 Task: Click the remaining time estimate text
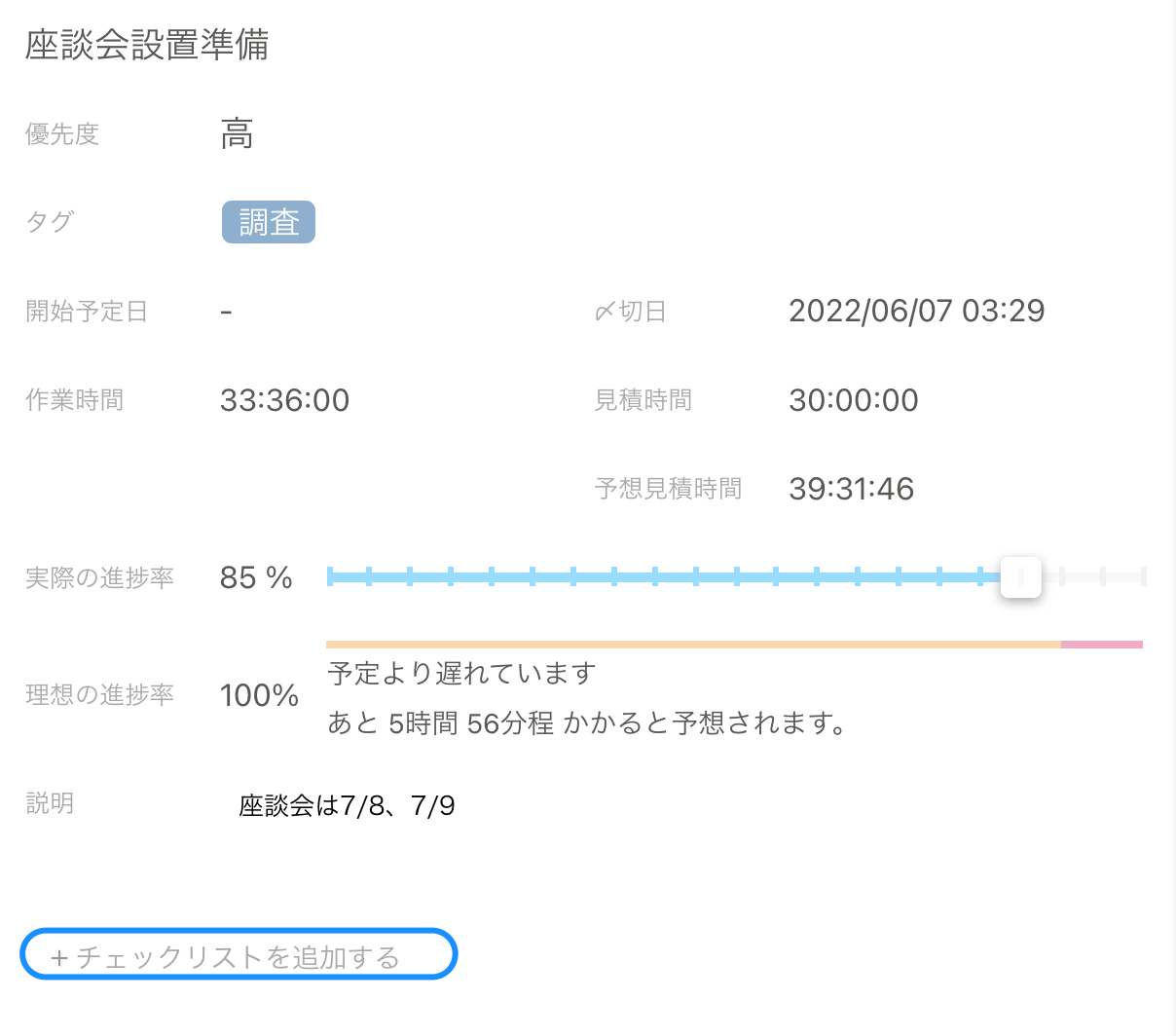click(579, 724)
